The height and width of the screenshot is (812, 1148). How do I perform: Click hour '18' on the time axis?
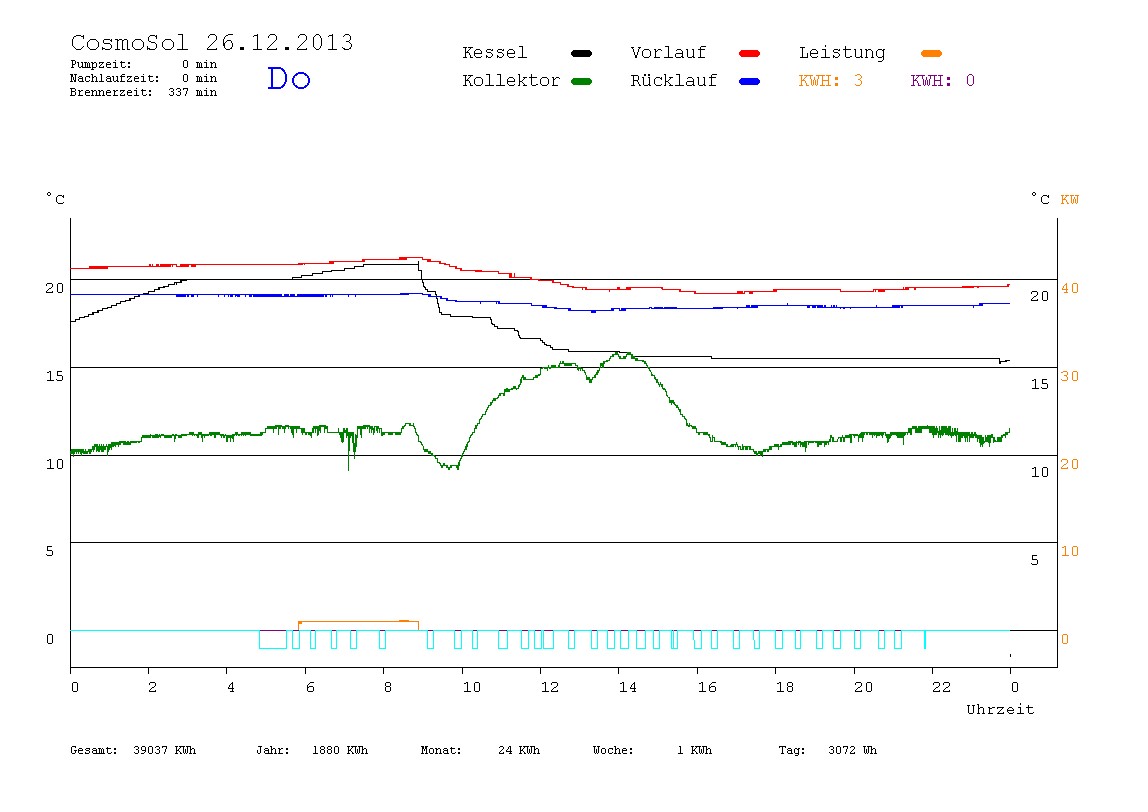(785, 688)
